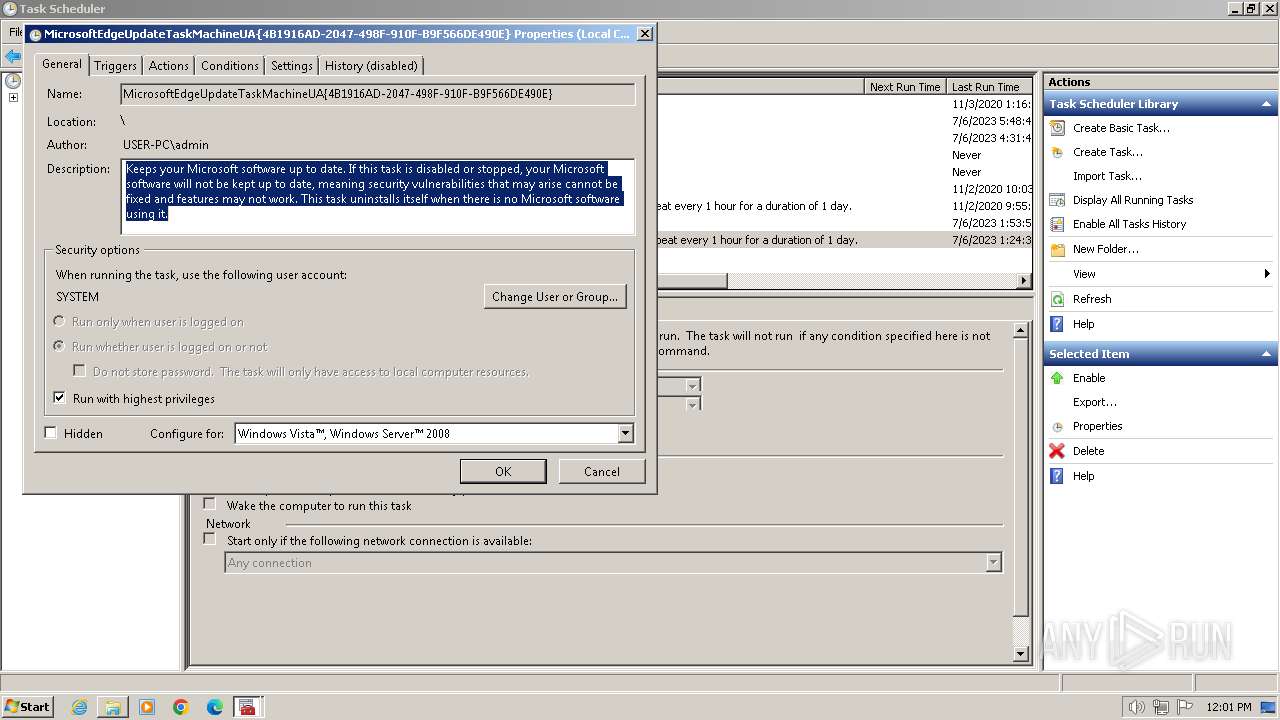Click the red Delete X icon
Screen dimensions: 1280x720
[1057, 451]
